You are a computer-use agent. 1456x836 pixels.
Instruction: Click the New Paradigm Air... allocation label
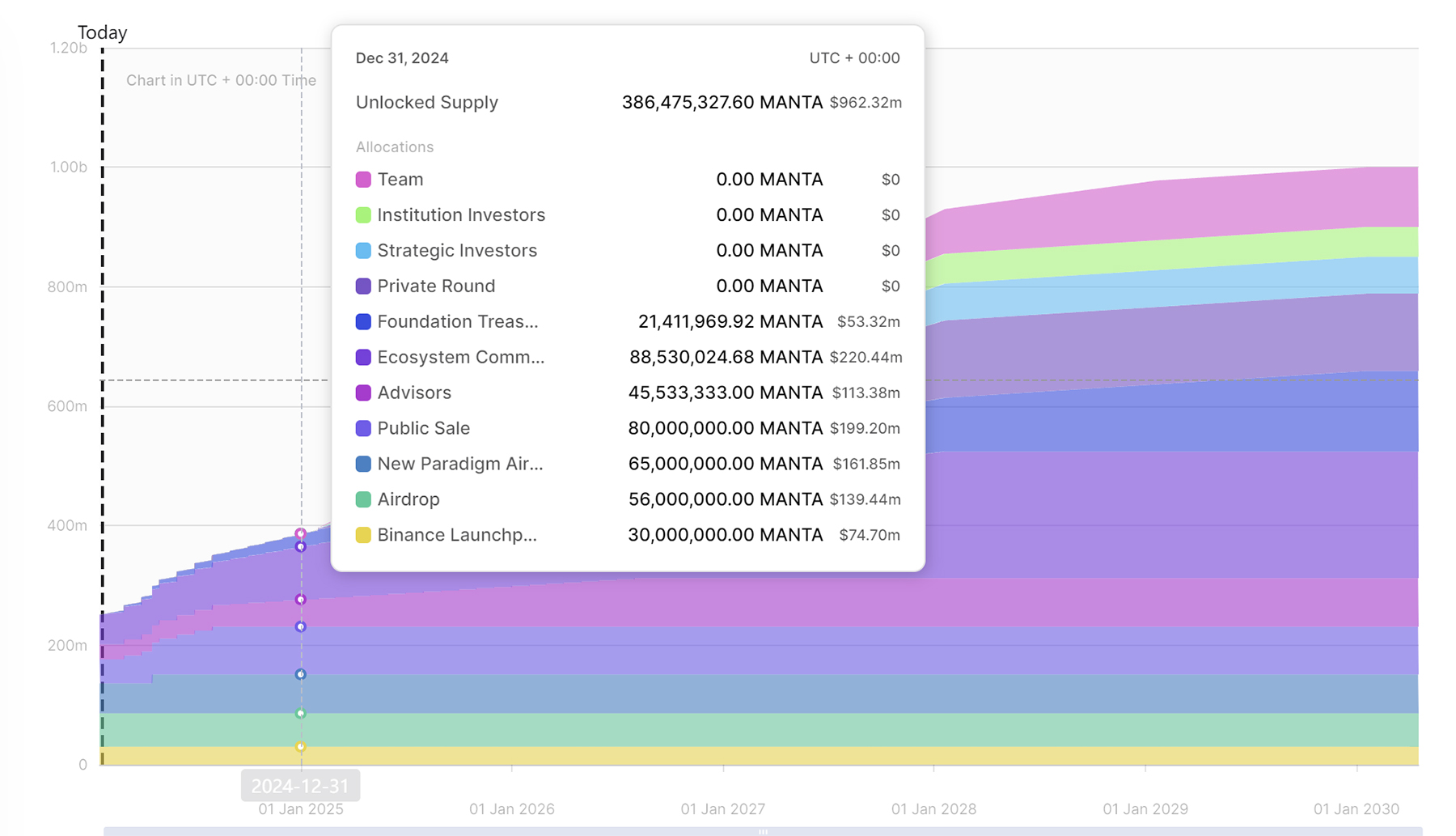(x=459, y=464)
